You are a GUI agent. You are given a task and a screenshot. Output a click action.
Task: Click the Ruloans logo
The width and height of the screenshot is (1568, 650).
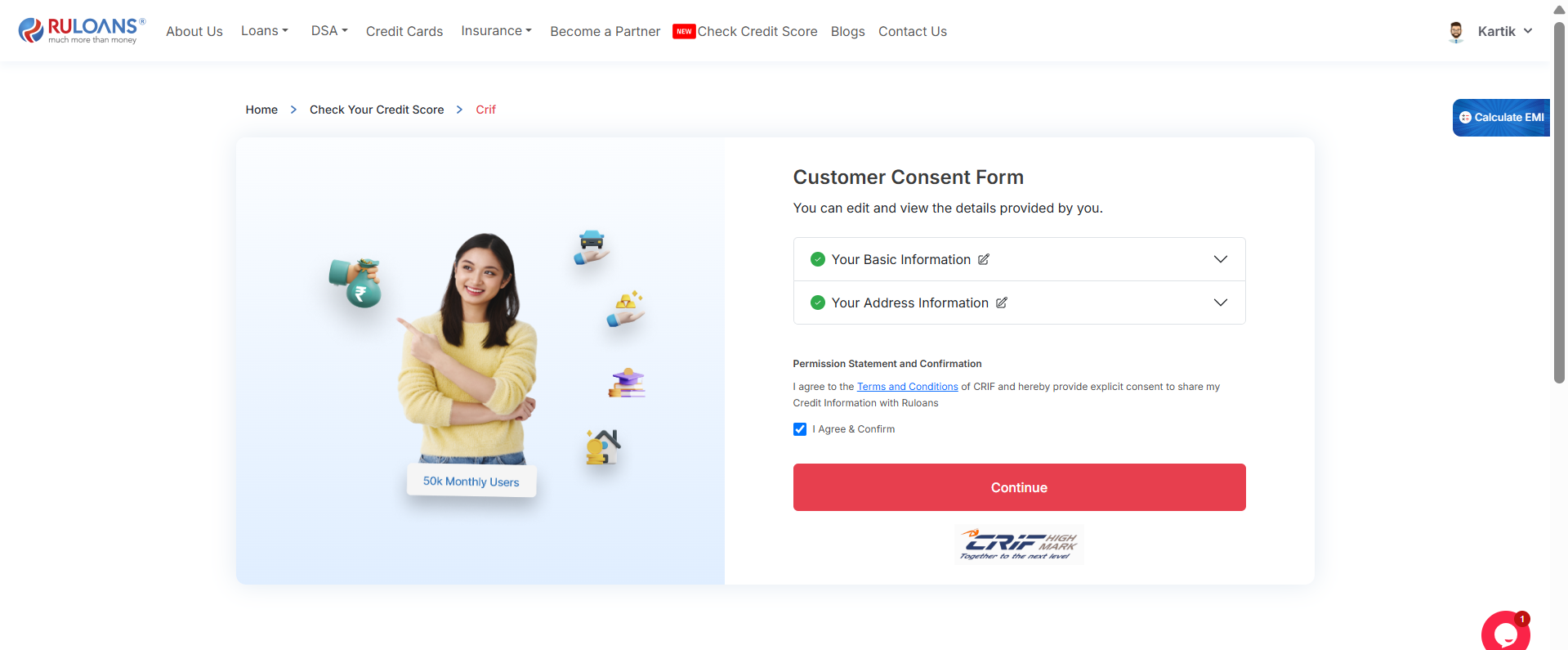(x=82, y=30)
